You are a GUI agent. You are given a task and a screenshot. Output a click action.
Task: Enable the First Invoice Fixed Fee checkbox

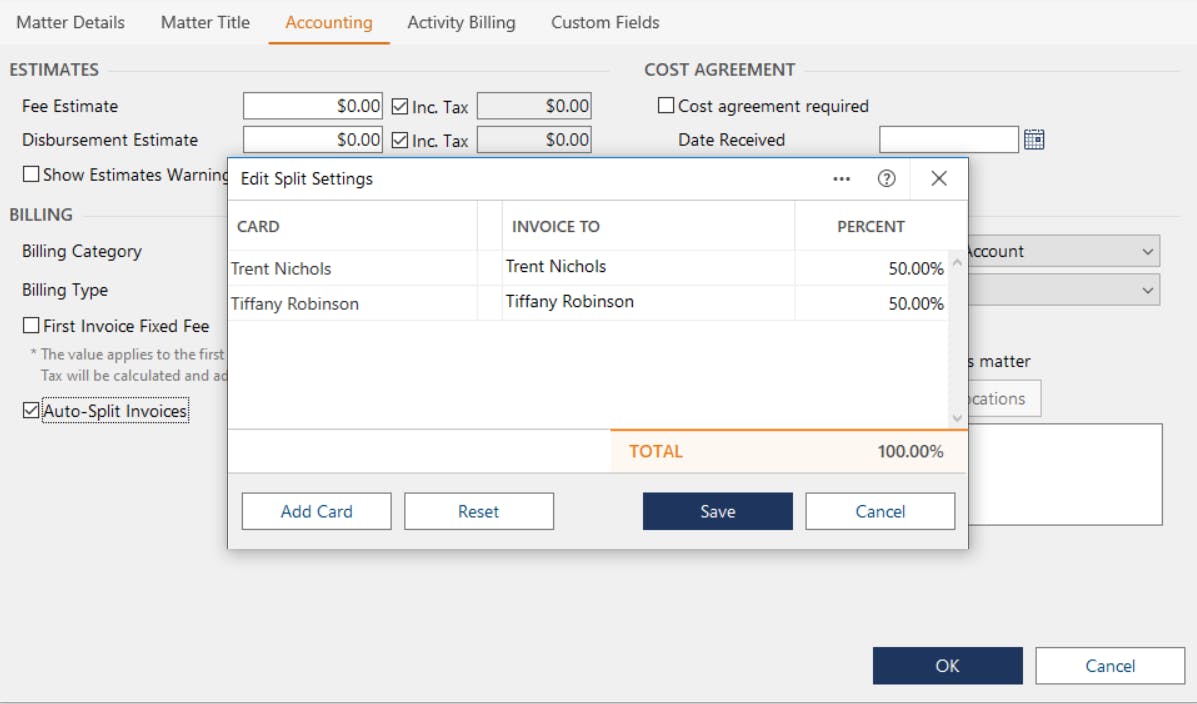pyautogui.click(x=32, y=326)
